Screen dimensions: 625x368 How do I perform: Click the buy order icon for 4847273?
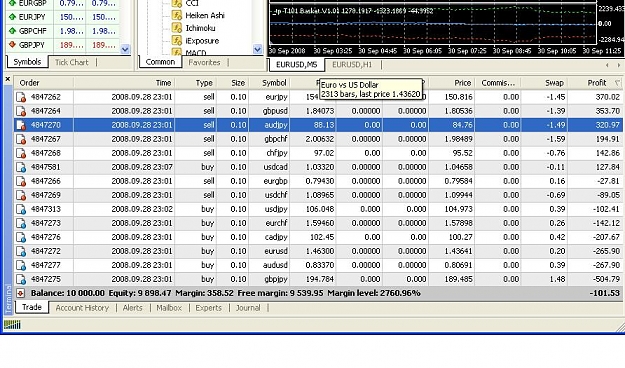pyautogui.click(x=21, y=223)
